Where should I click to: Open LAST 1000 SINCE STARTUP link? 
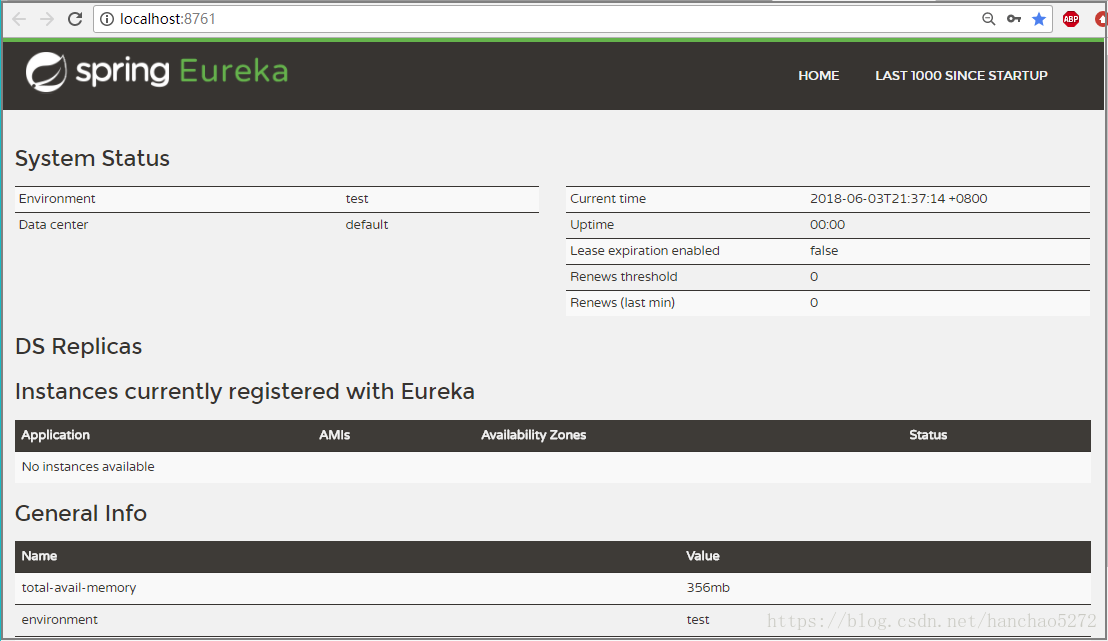961,76
